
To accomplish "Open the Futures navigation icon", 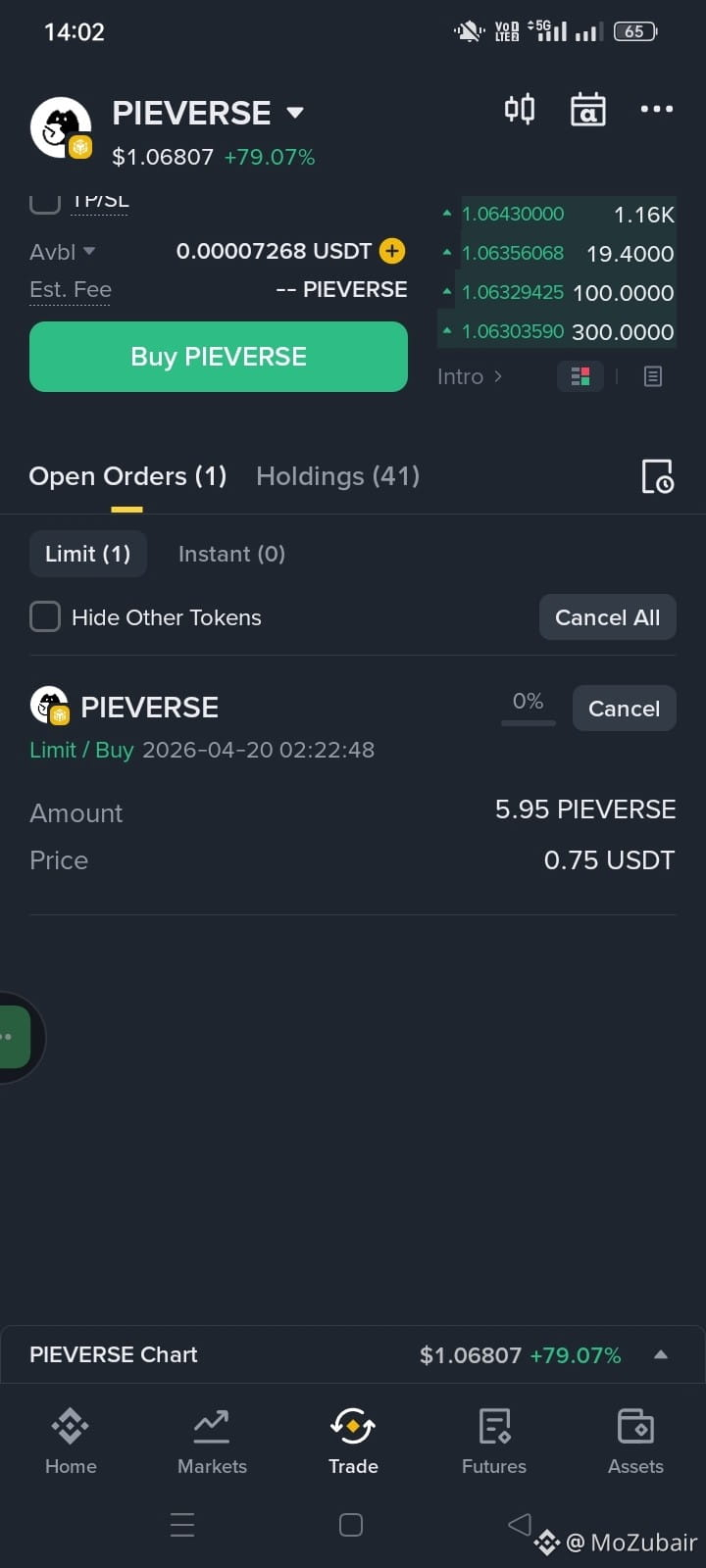I will coord(494,1441).
